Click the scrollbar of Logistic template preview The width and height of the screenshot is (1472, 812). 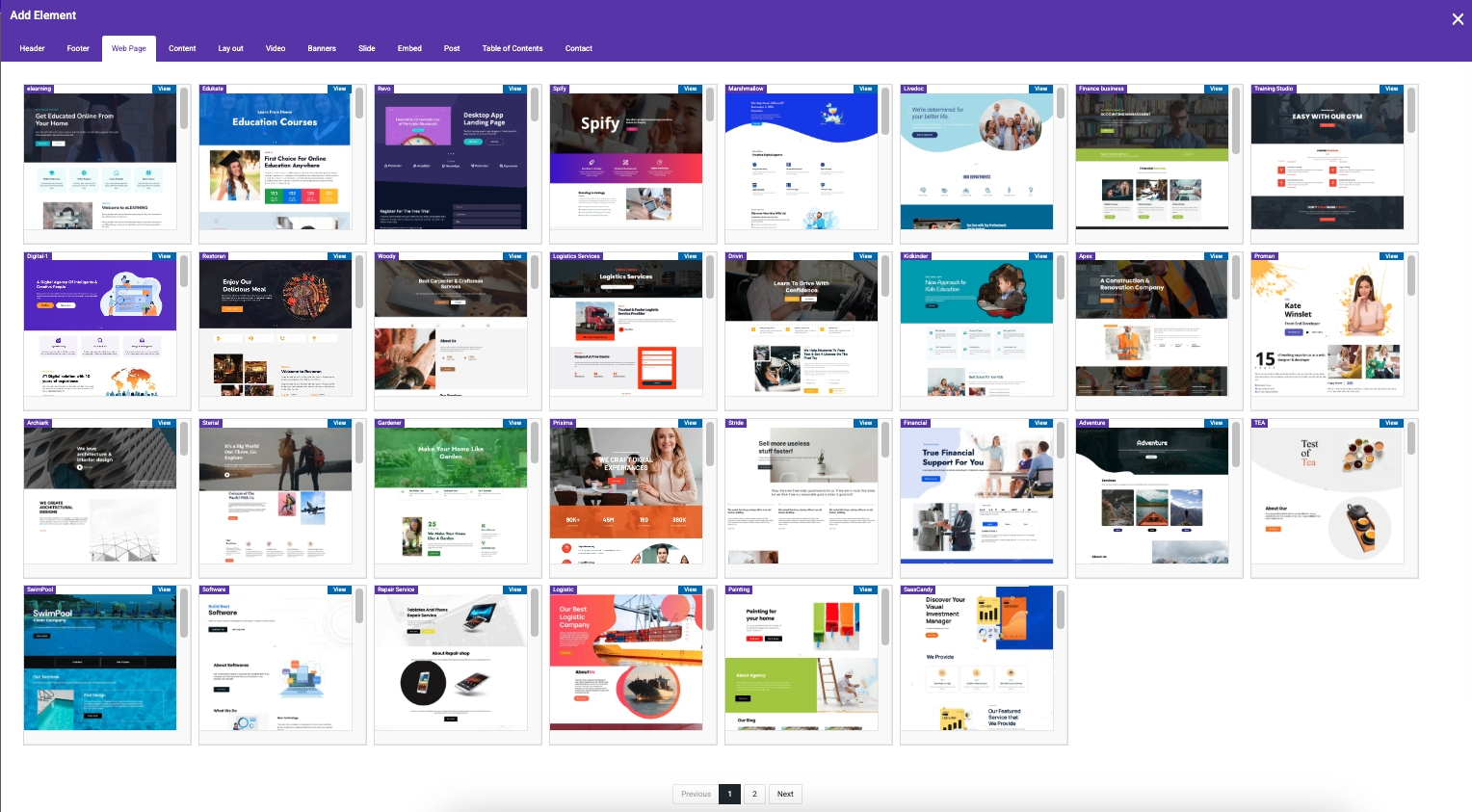[x=710, y=614]
